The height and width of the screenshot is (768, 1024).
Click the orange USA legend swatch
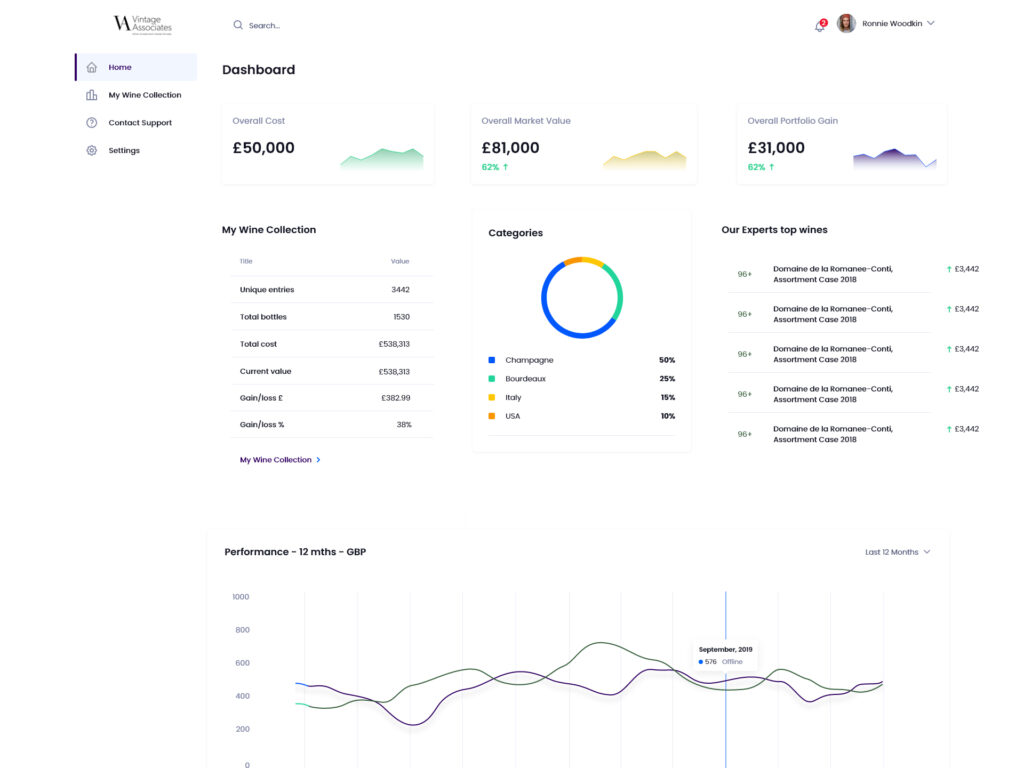point(492,416)
